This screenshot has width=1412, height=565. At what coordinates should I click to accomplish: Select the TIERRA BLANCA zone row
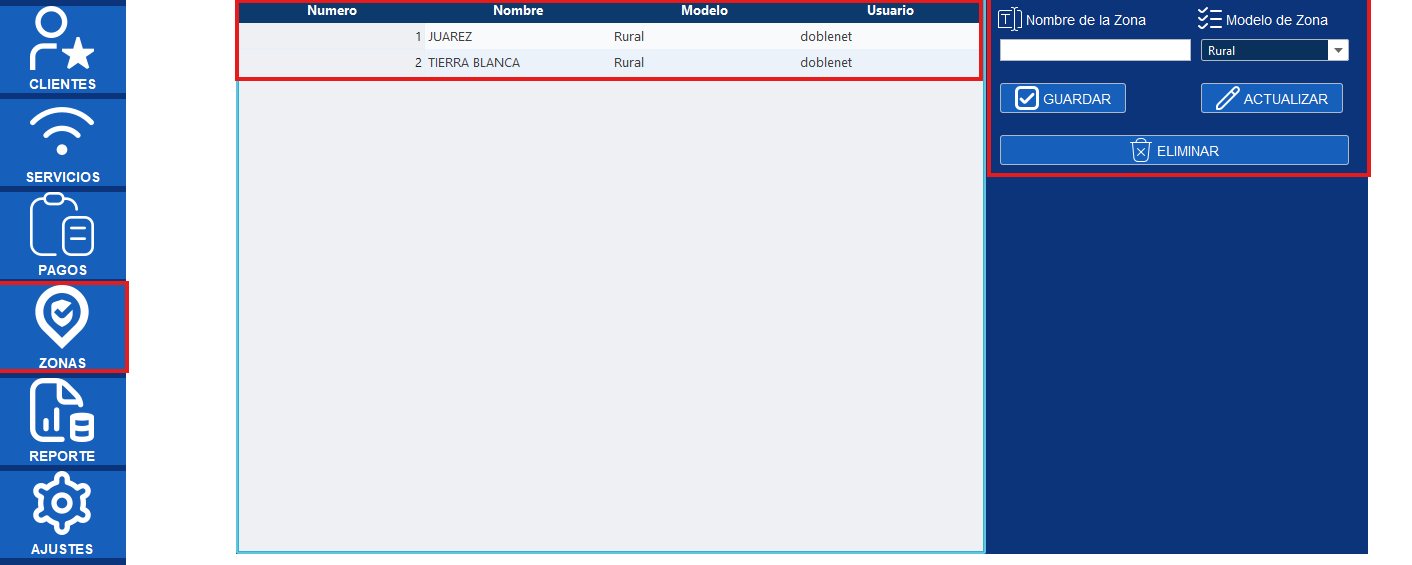click(x=474, y=63)
